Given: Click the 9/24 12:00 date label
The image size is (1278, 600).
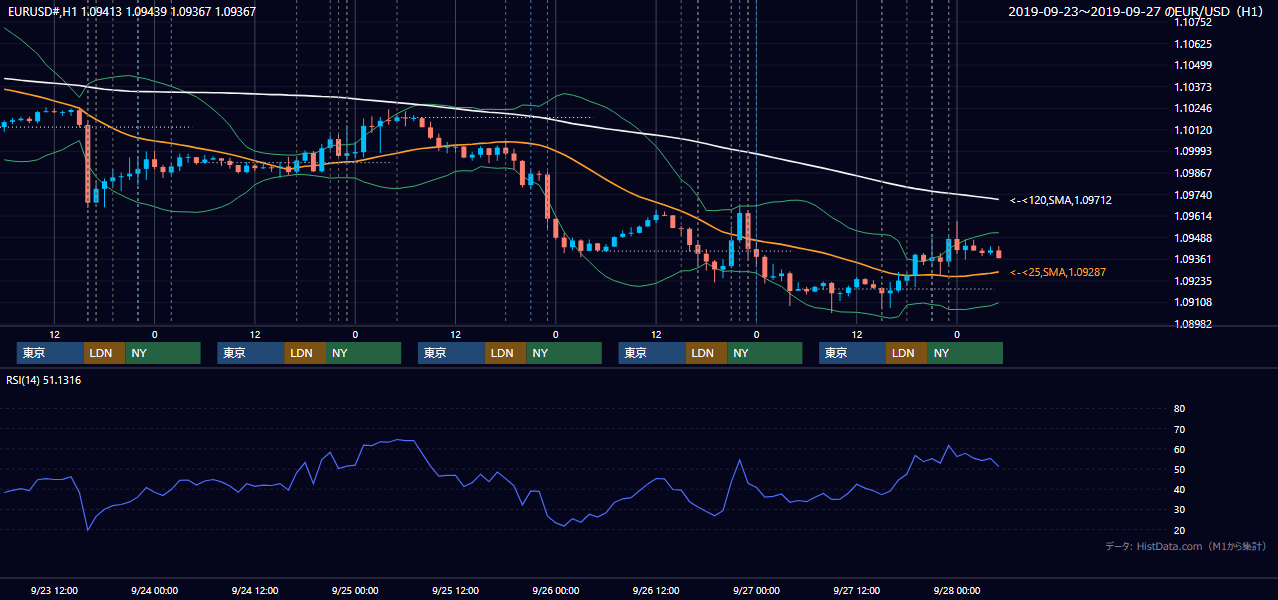Looking at the screenshot, I should (x=255, y=591).
